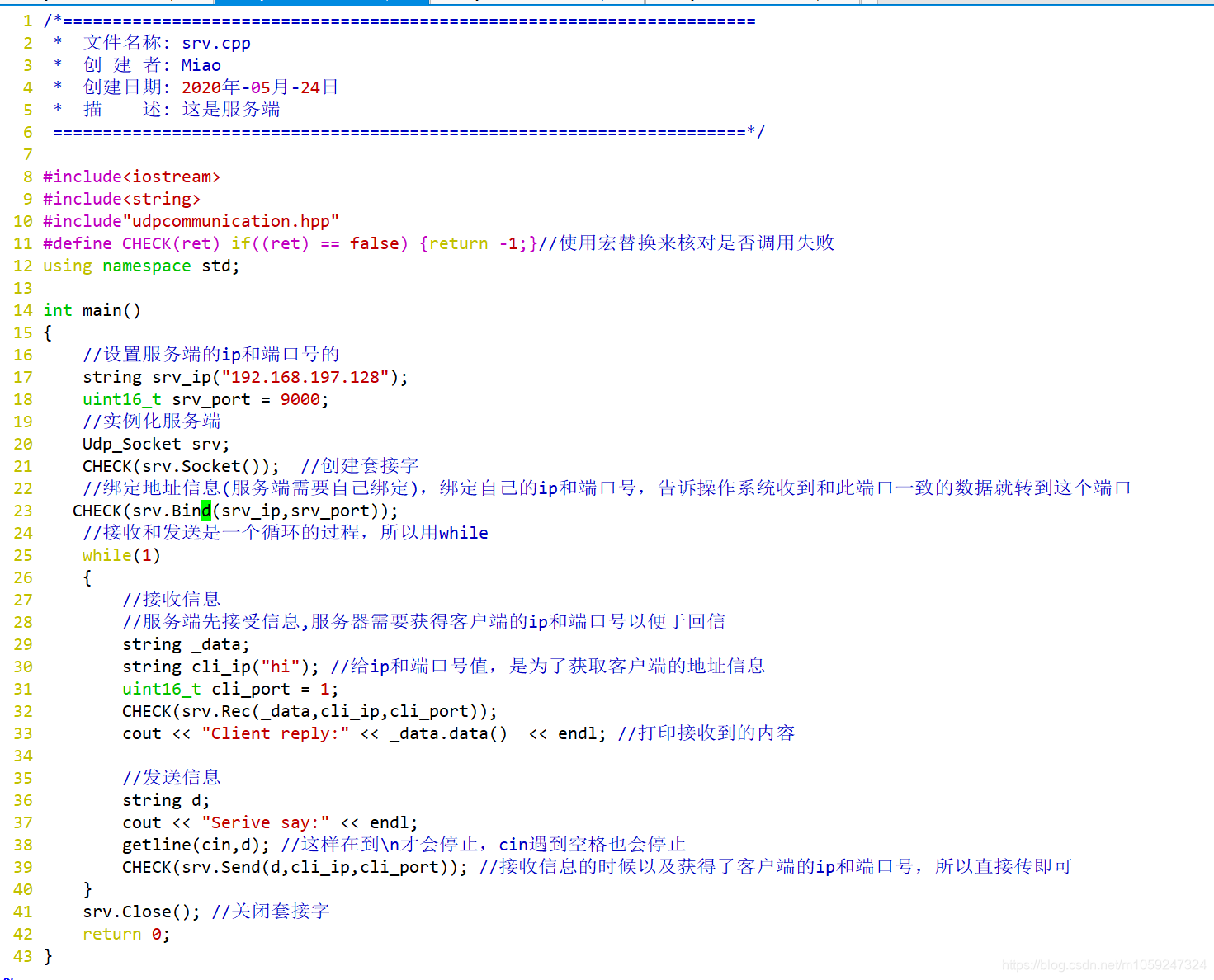The image size is (1214, 980).
Task: Click the comment '//使用宏替换来核对是否调用失败'
Action: click(x=687, y=243)
